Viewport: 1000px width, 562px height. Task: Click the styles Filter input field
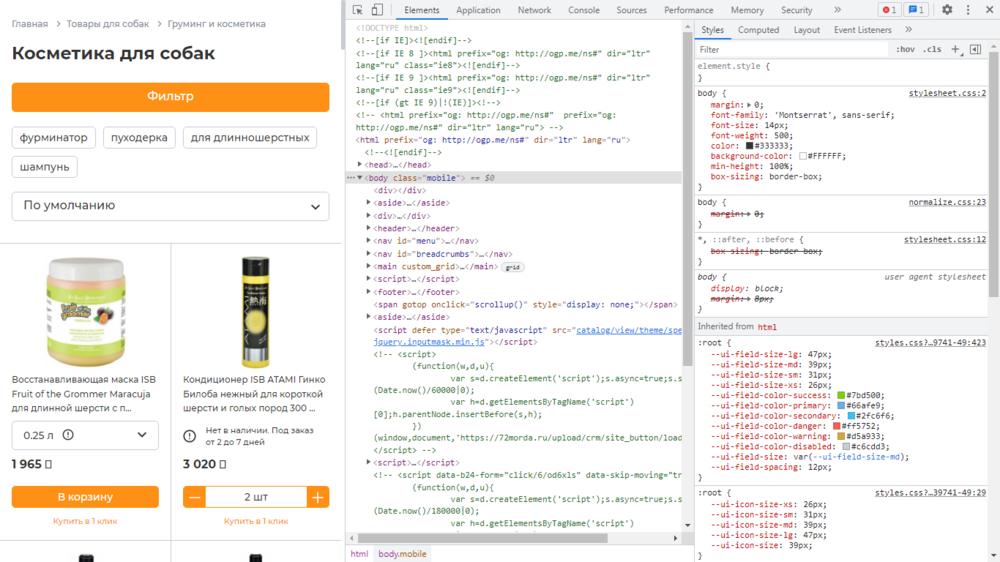point(791,50)
